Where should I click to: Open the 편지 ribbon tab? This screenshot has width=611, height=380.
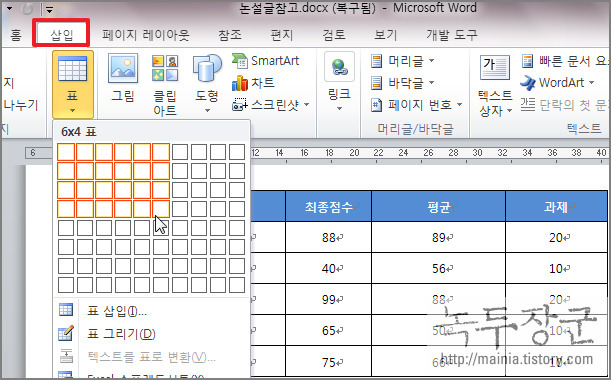coord(281,35)
